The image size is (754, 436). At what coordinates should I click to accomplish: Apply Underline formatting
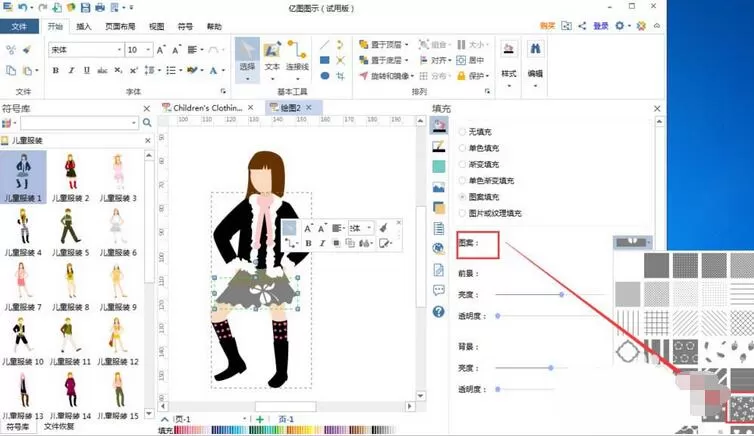coord(87,70)
